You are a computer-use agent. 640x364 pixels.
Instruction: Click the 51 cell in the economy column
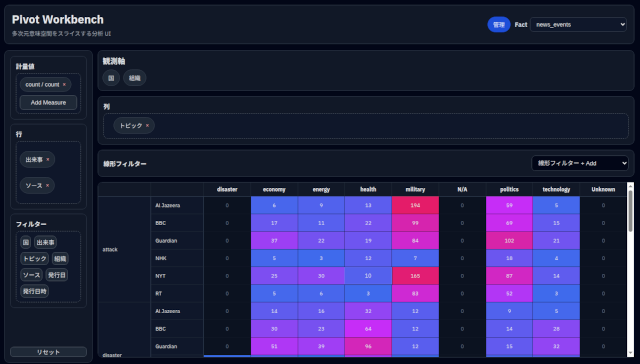(x=274, y=346)
